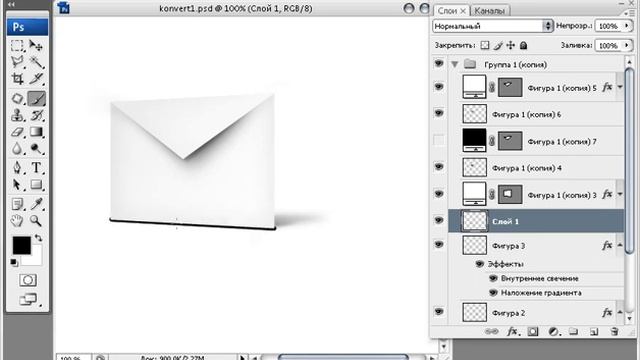The image size is (640, 360).
Task: Collapse the Группа 1 (копия) group
Action: point(455,64)
